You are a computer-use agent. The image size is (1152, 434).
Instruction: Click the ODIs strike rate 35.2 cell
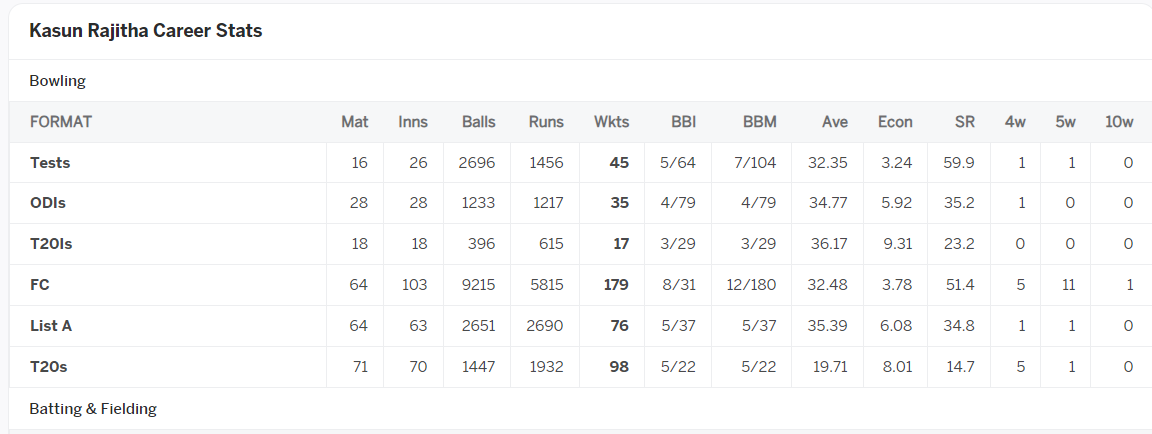[960, 203]
